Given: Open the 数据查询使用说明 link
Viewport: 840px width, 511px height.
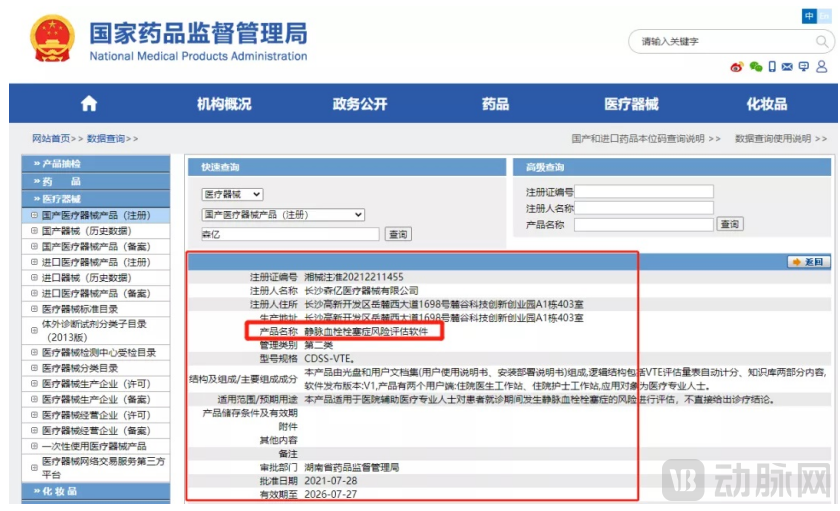Looking at the screenshot, I should tap(777, 139).
